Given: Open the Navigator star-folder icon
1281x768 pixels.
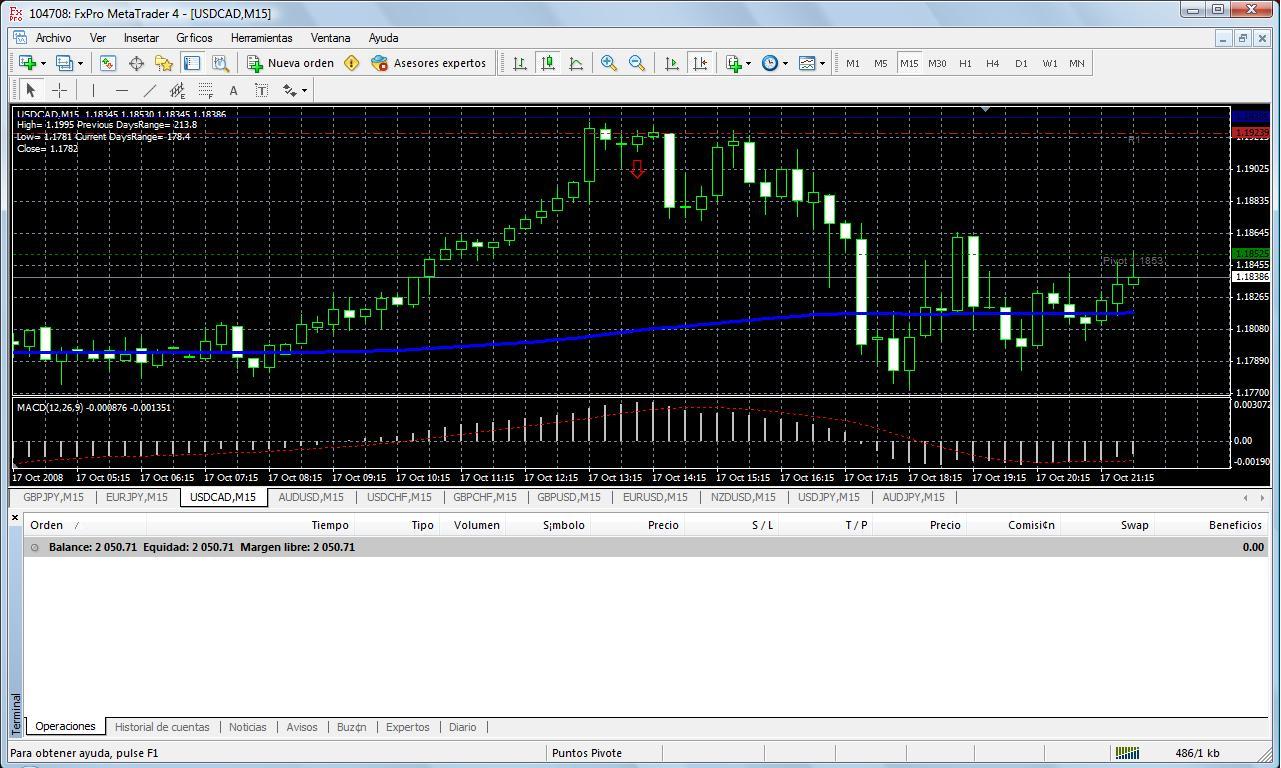Looking at the screenshot, I should click(x=164, y=63).
